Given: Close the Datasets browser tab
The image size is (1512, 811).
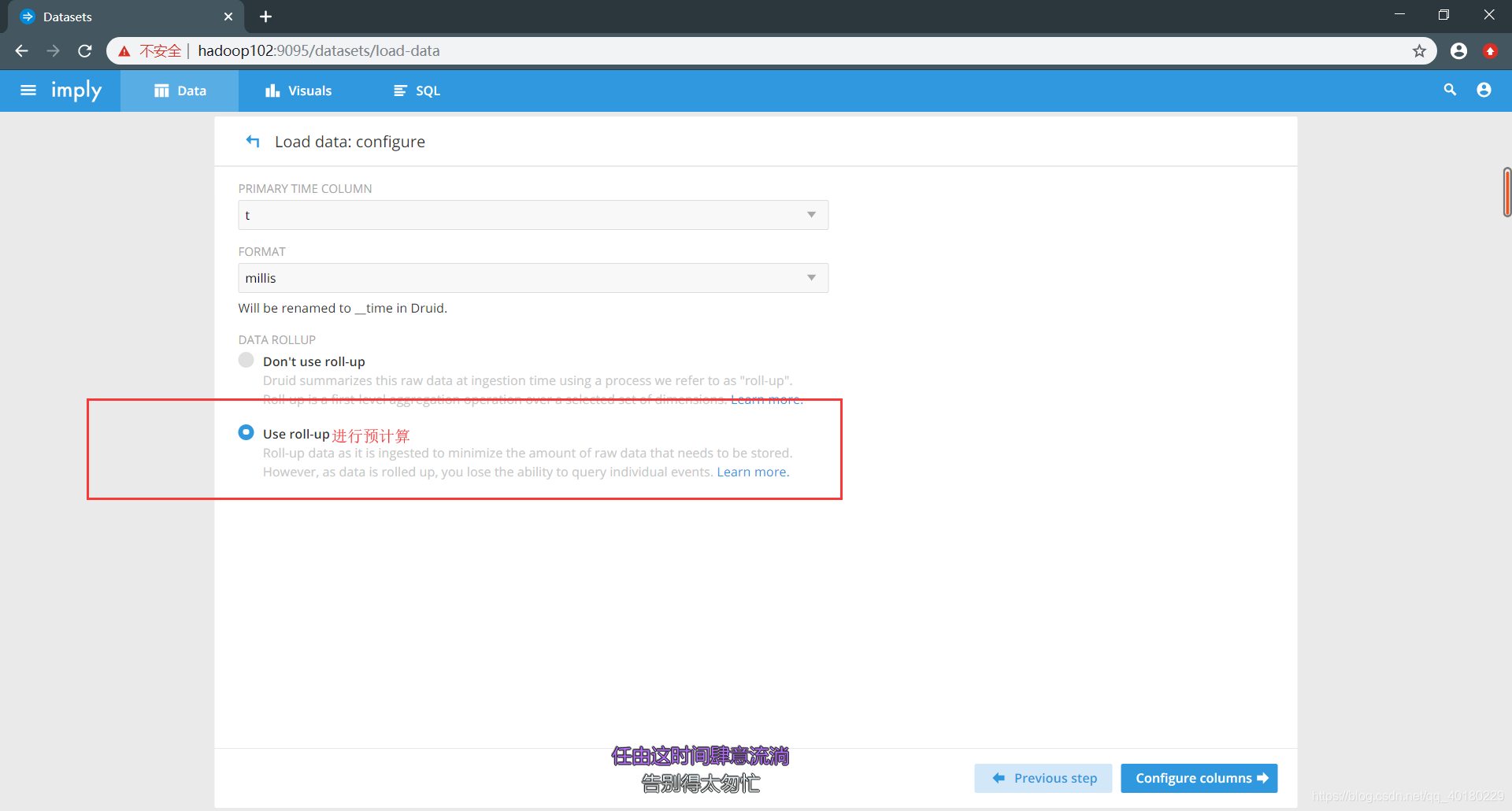Looking at the screenshot, I should point(228,17).
